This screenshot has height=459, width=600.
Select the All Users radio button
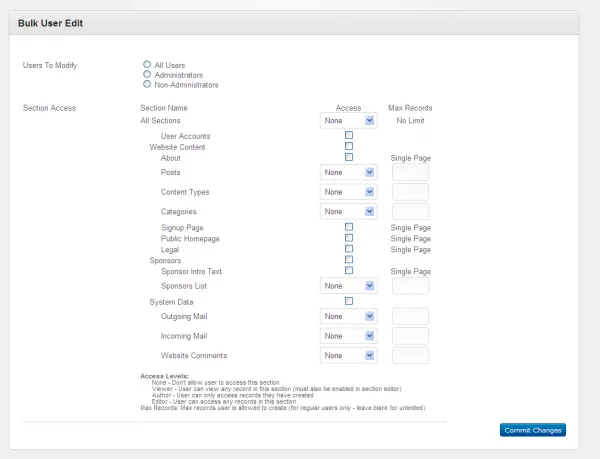147,64
